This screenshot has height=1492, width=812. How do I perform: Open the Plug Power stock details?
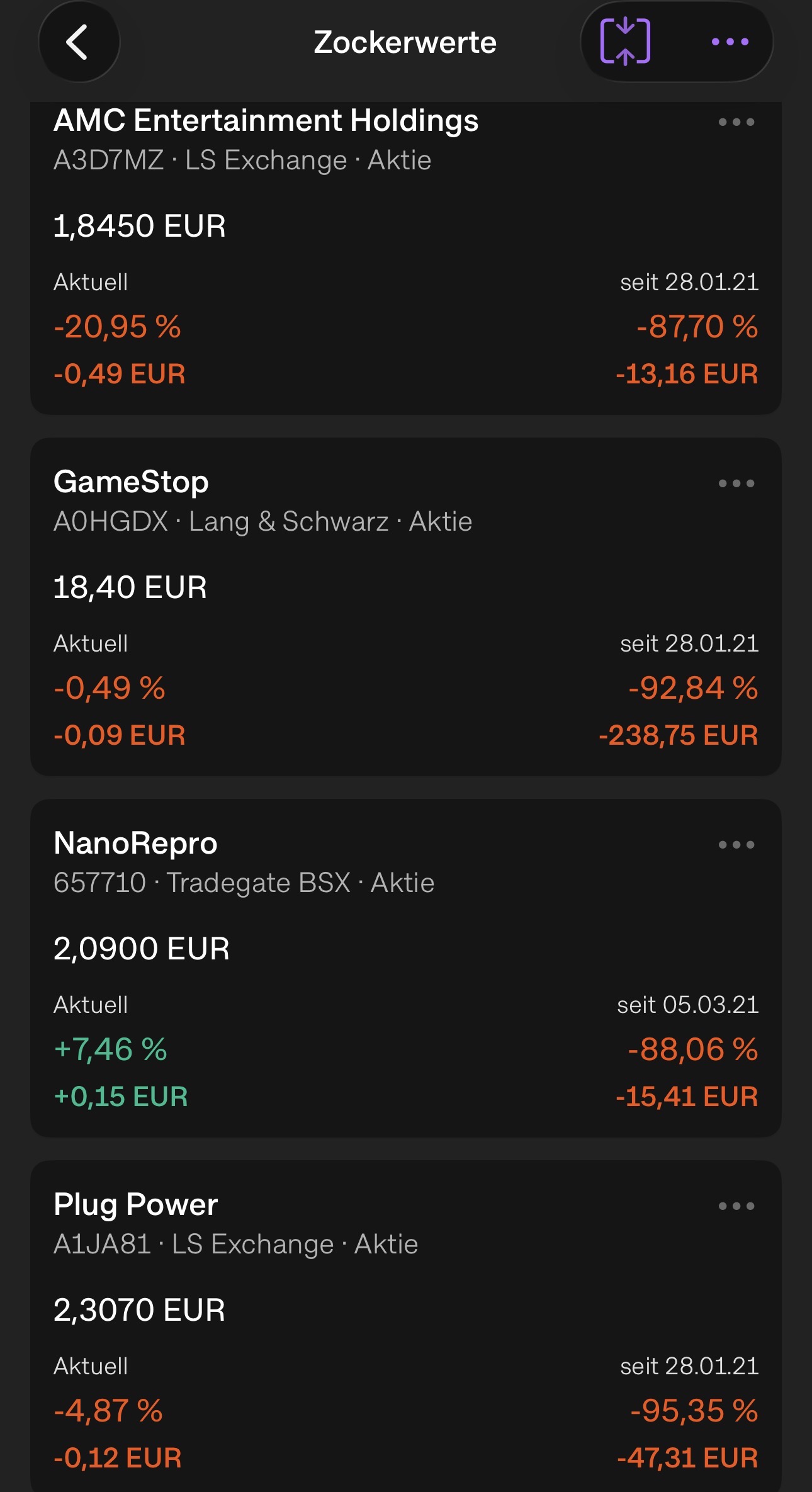point(135,1204)
